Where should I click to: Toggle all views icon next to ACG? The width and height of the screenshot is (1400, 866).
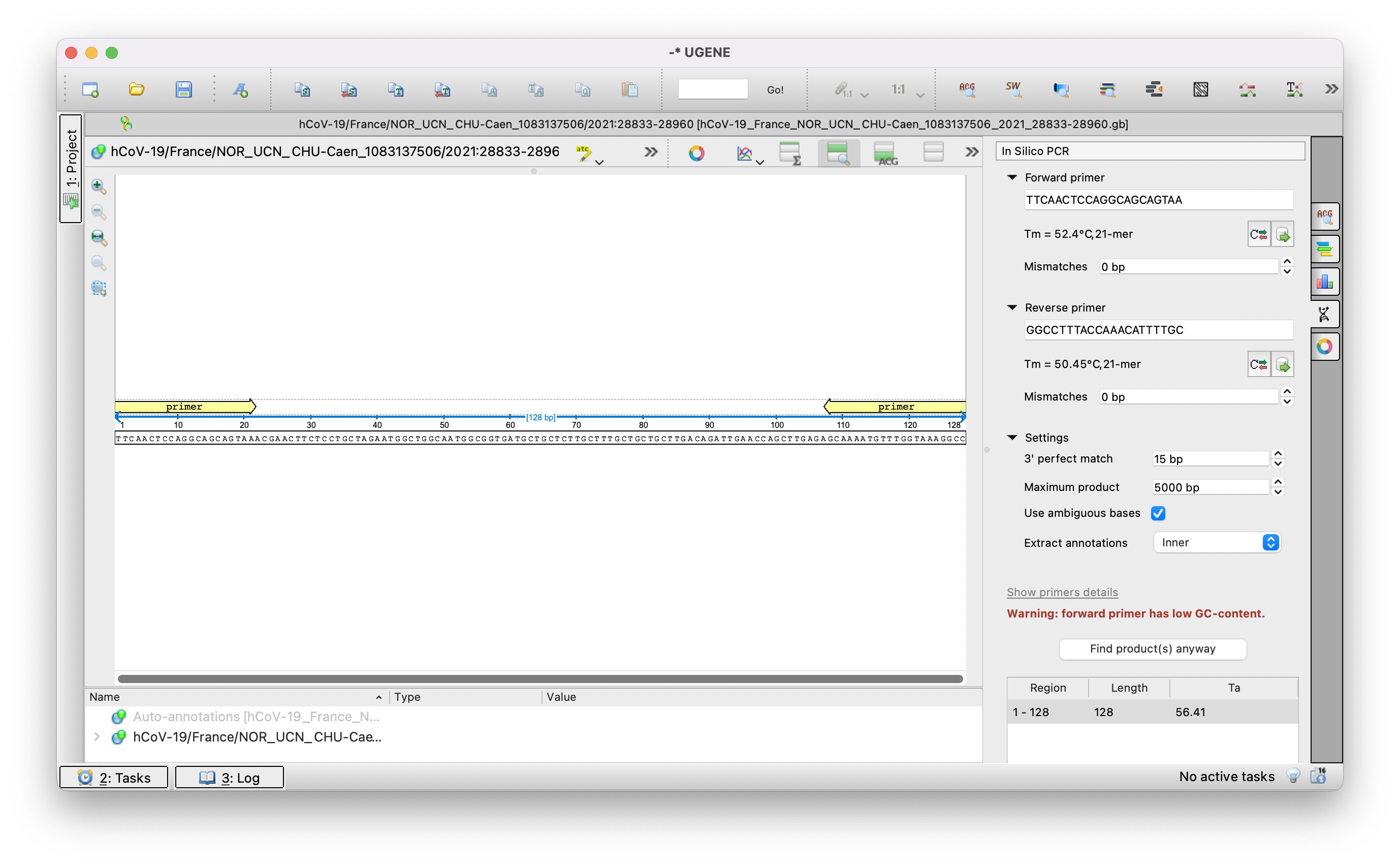[933, 152]
